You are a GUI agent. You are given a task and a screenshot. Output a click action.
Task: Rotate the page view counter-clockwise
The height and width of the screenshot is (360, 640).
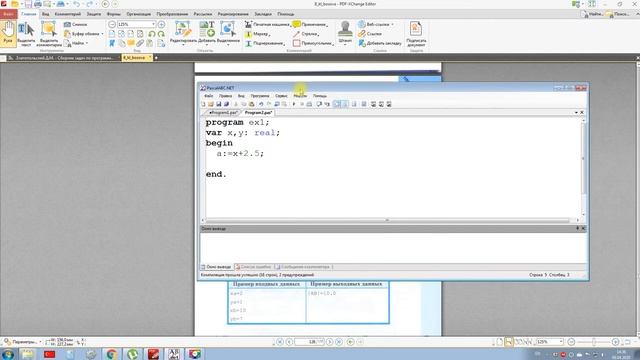click(151, 34)
